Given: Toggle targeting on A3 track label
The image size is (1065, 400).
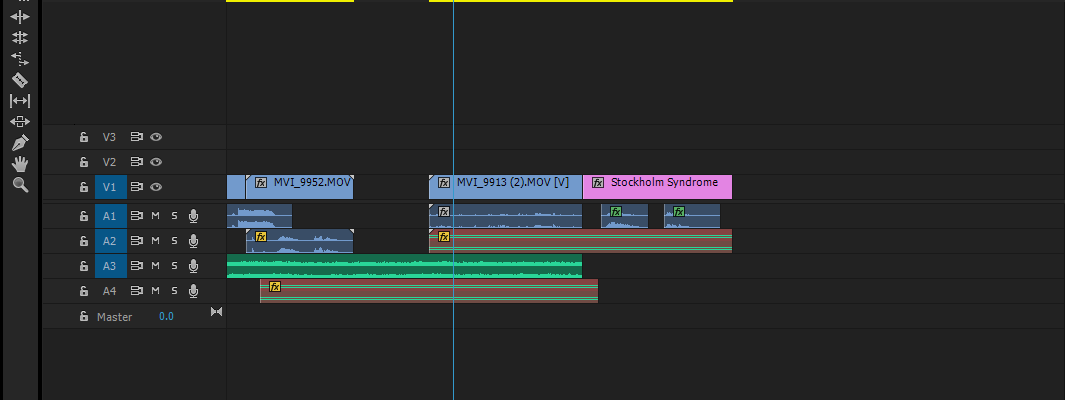Looking at the screenshot, I should coord(110,266).
